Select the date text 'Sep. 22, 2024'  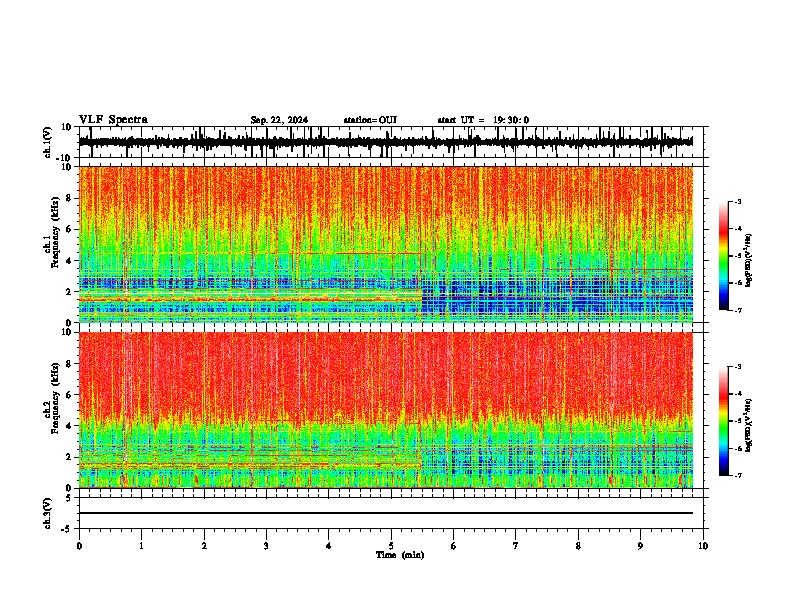coord(279,120)
